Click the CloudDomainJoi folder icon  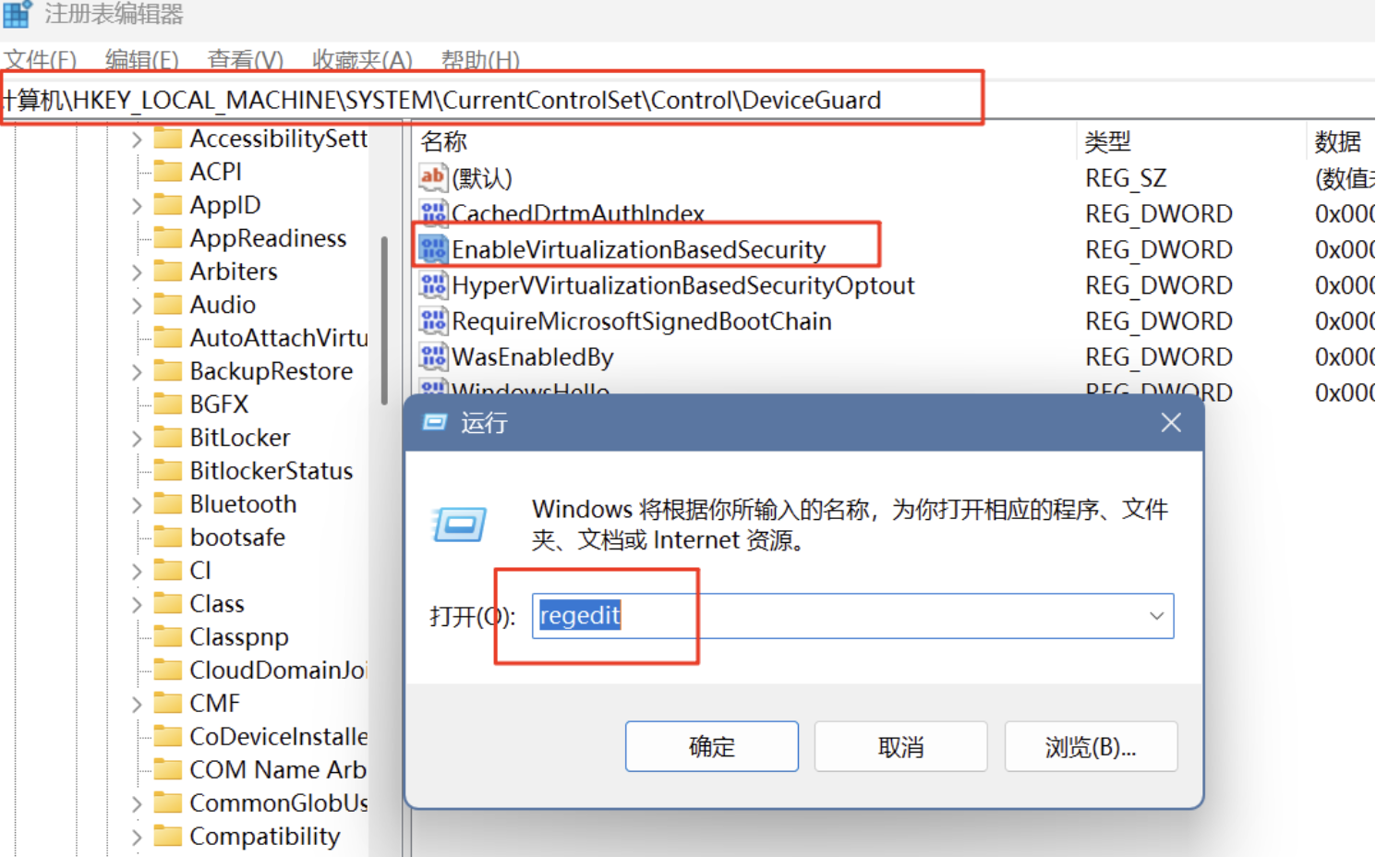tap(167, 670)
